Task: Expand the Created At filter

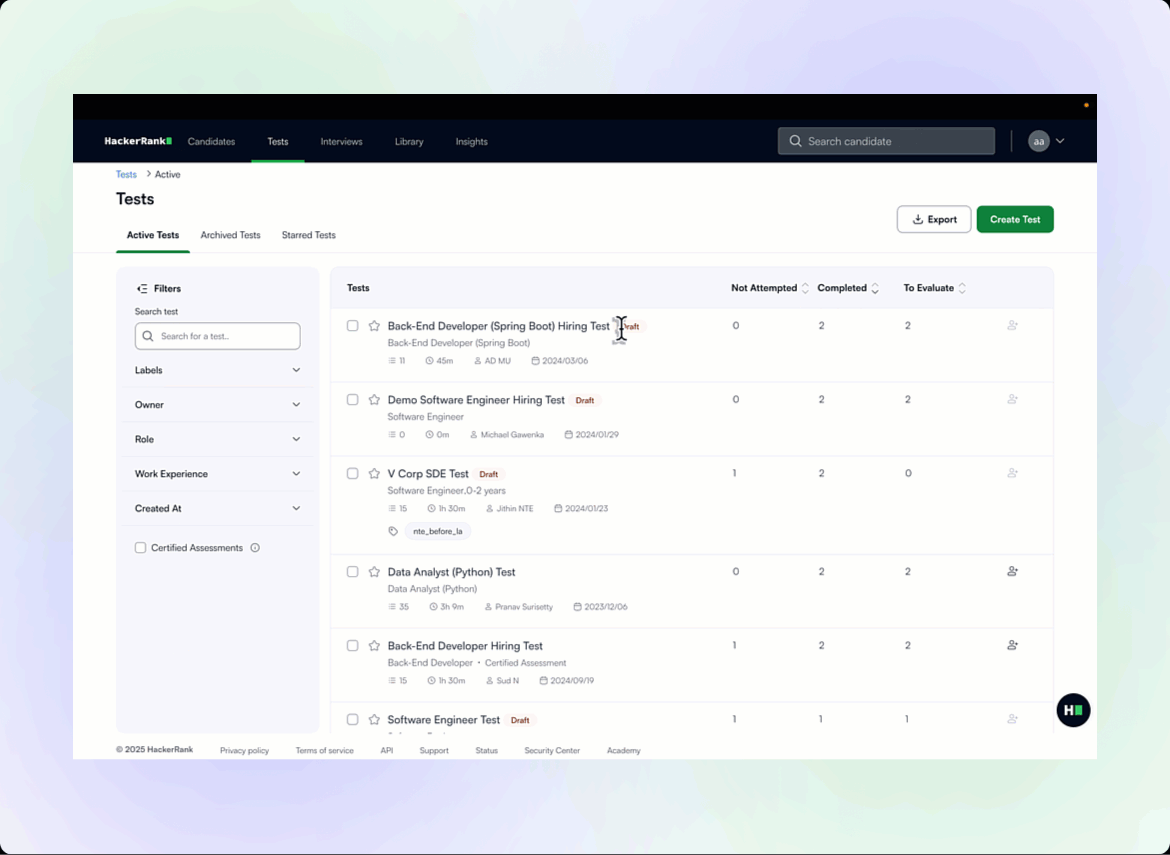Action: [x=217, y=508]
